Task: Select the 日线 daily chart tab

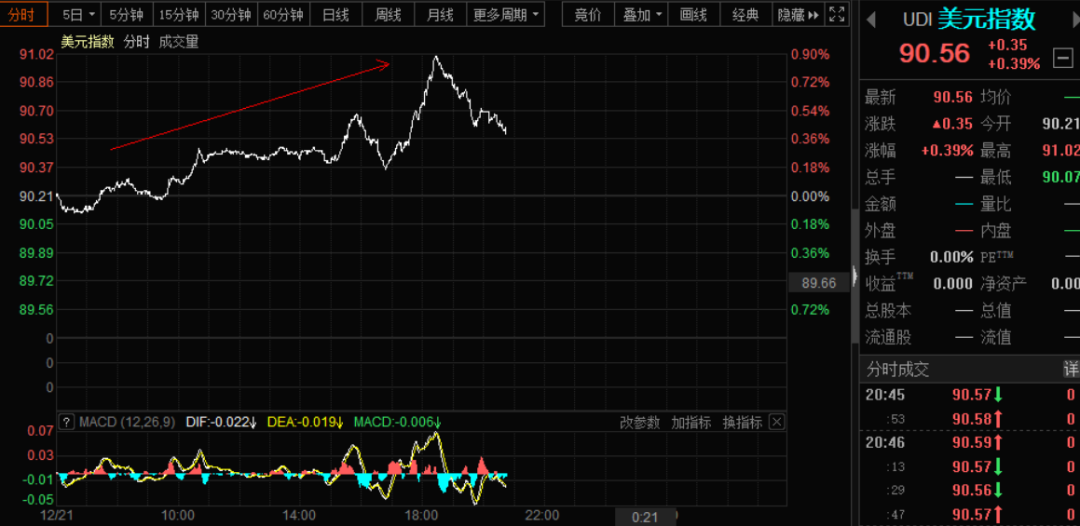Action: (x=336, y=15)
